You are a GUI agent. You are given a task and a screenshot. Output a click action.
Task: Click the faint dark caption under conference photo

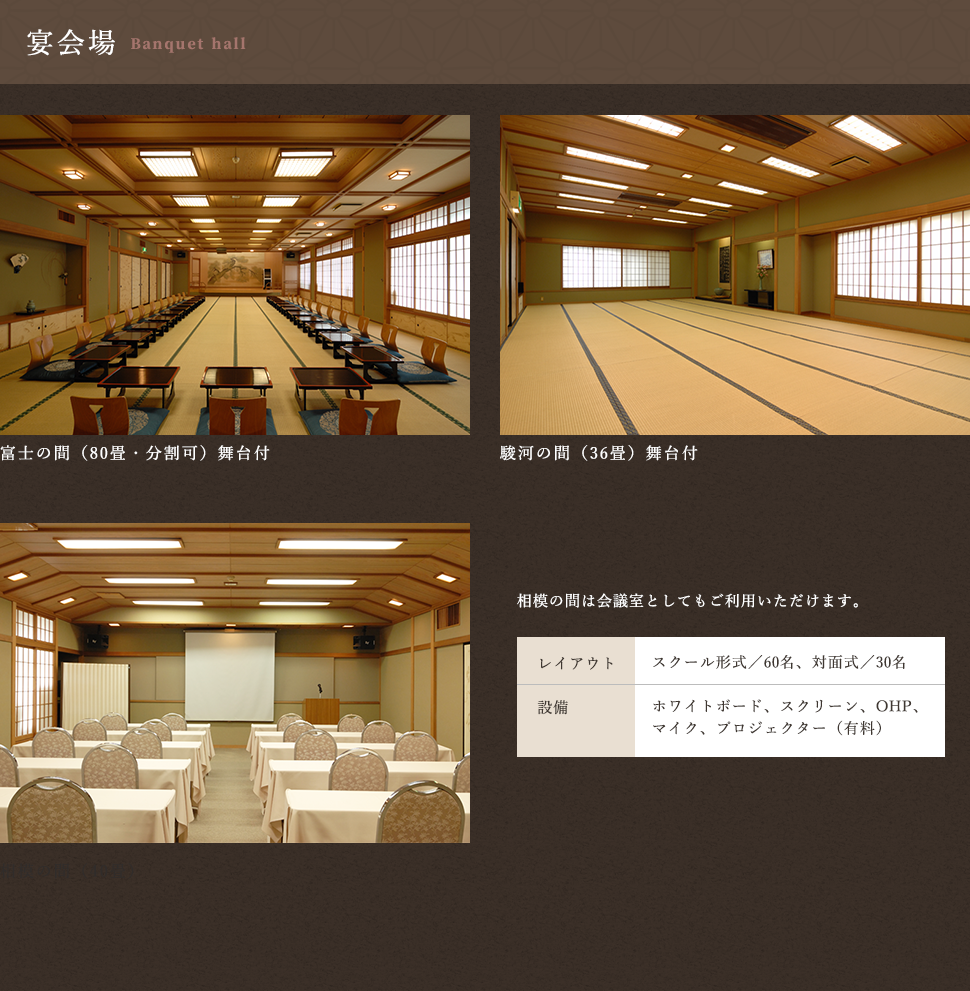point(66,868)
